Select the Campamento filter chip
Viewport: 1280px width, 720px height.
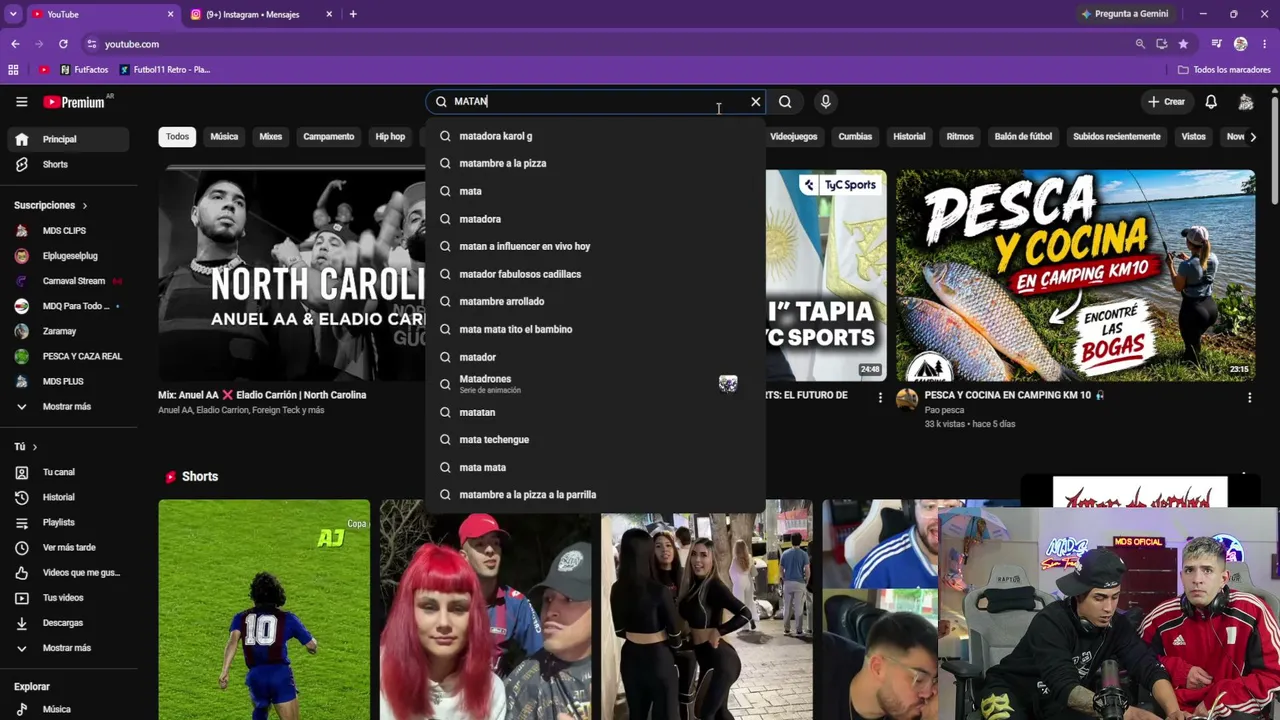[329, 137]
